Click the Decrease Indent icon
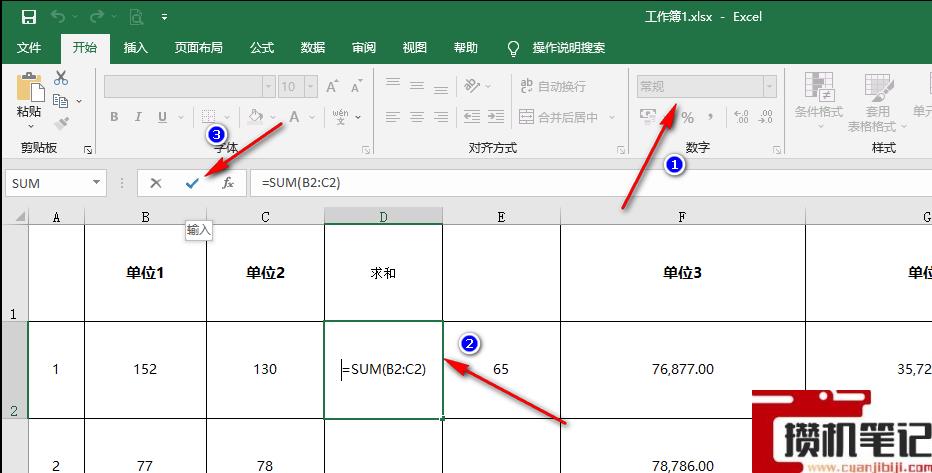932x473 pixels. 472,116
